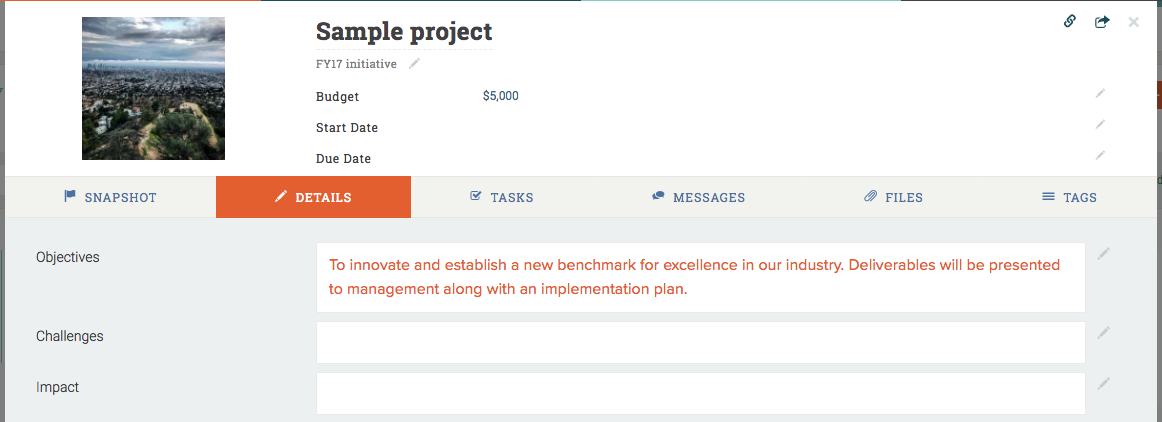Image resolution: width=1162 pixels, height=422 pixels.
Task: Click the Sample project title
Action: pyautogui.click(x=404, y=32)
